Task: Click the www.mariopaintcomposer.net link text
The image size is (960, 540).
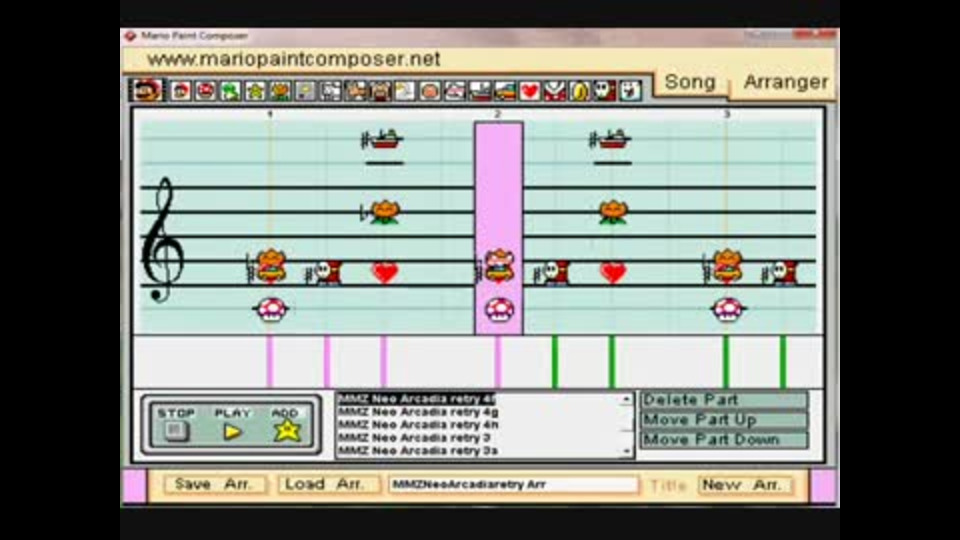Action: pyautogui.click(x=293, y=59)
